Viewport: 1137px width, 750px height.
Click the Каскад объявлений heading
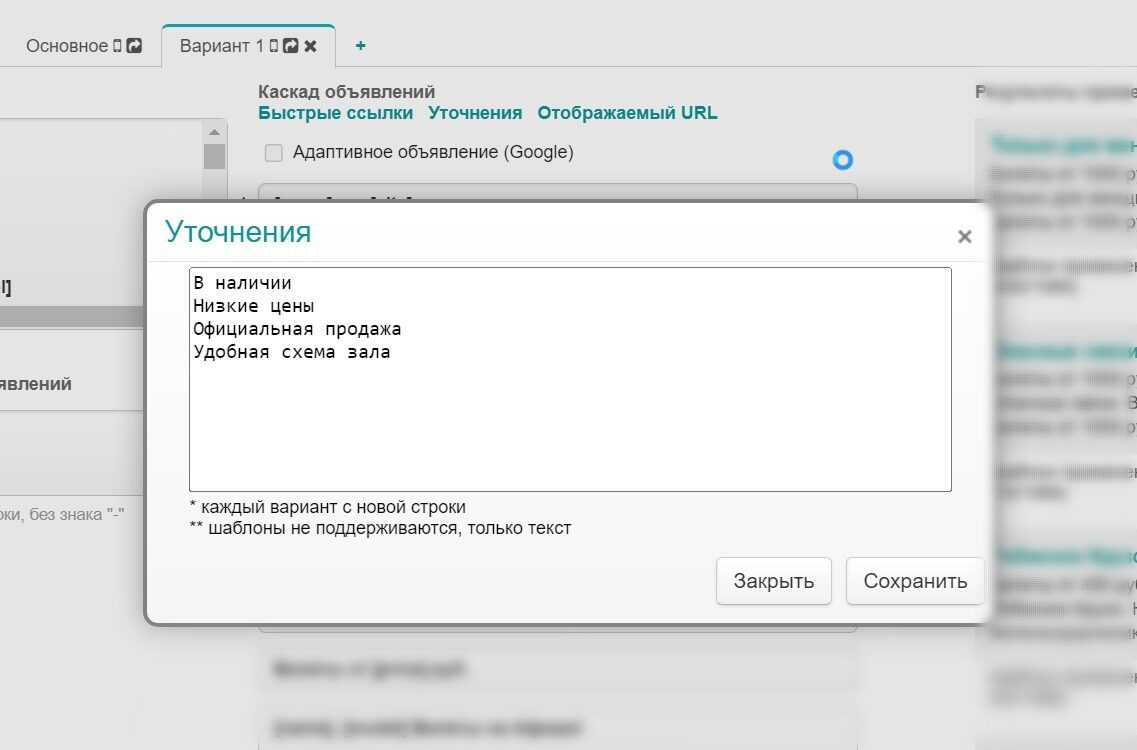click(347, 92)
